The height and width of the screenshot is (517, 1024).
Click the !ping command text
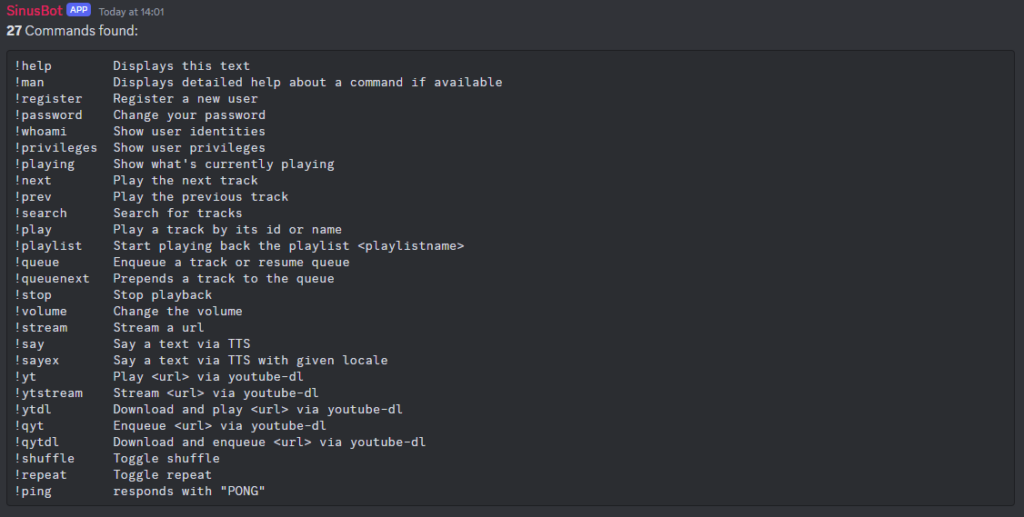[x=33, y=491]
